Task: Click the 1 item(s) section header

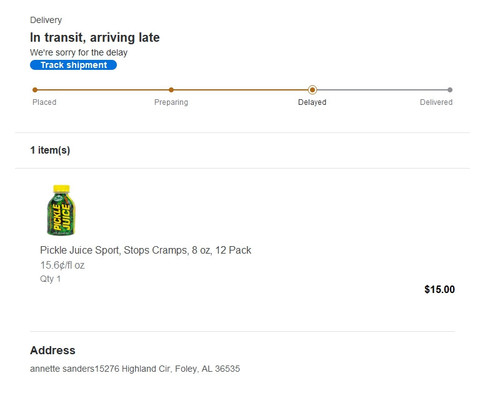Action: point(50,150)
